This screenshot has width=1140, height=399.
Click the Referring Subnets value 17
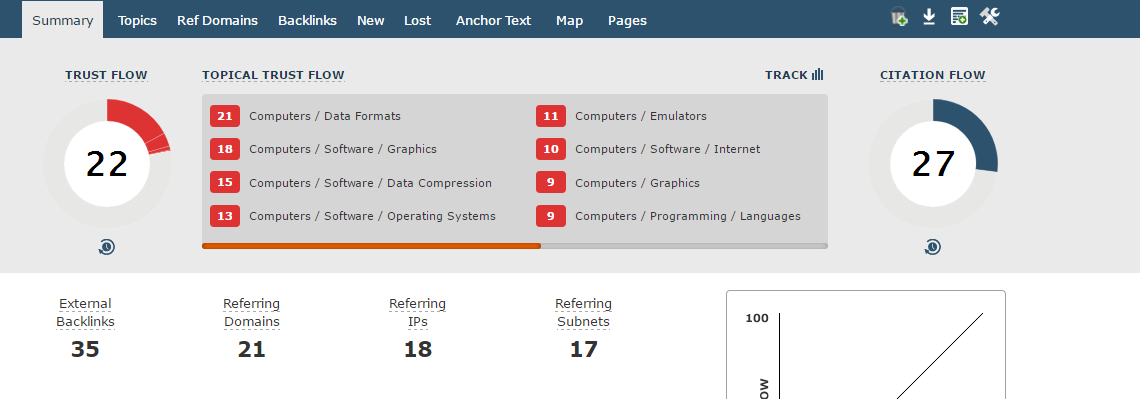tap(583, 350)
